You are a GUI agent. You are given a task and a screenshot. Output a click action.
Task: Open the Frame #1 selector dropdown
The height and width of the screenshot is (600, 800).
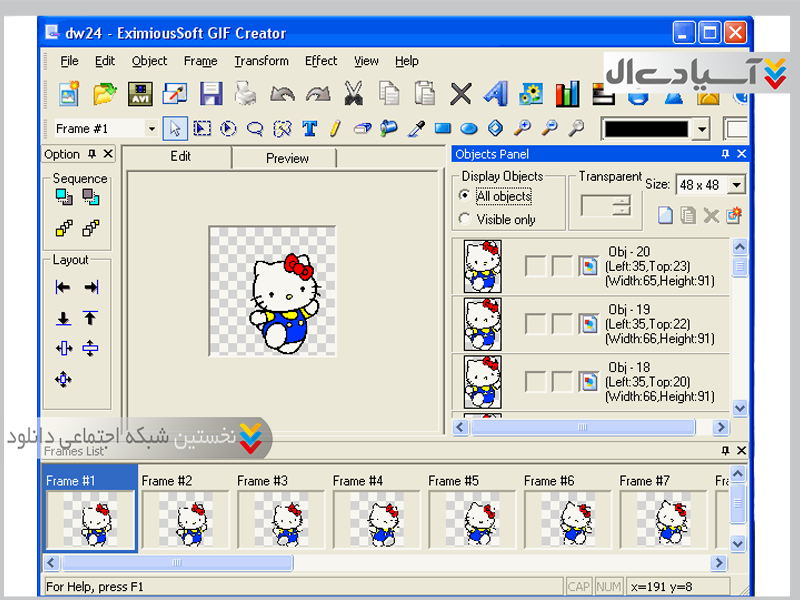point(151,129)
